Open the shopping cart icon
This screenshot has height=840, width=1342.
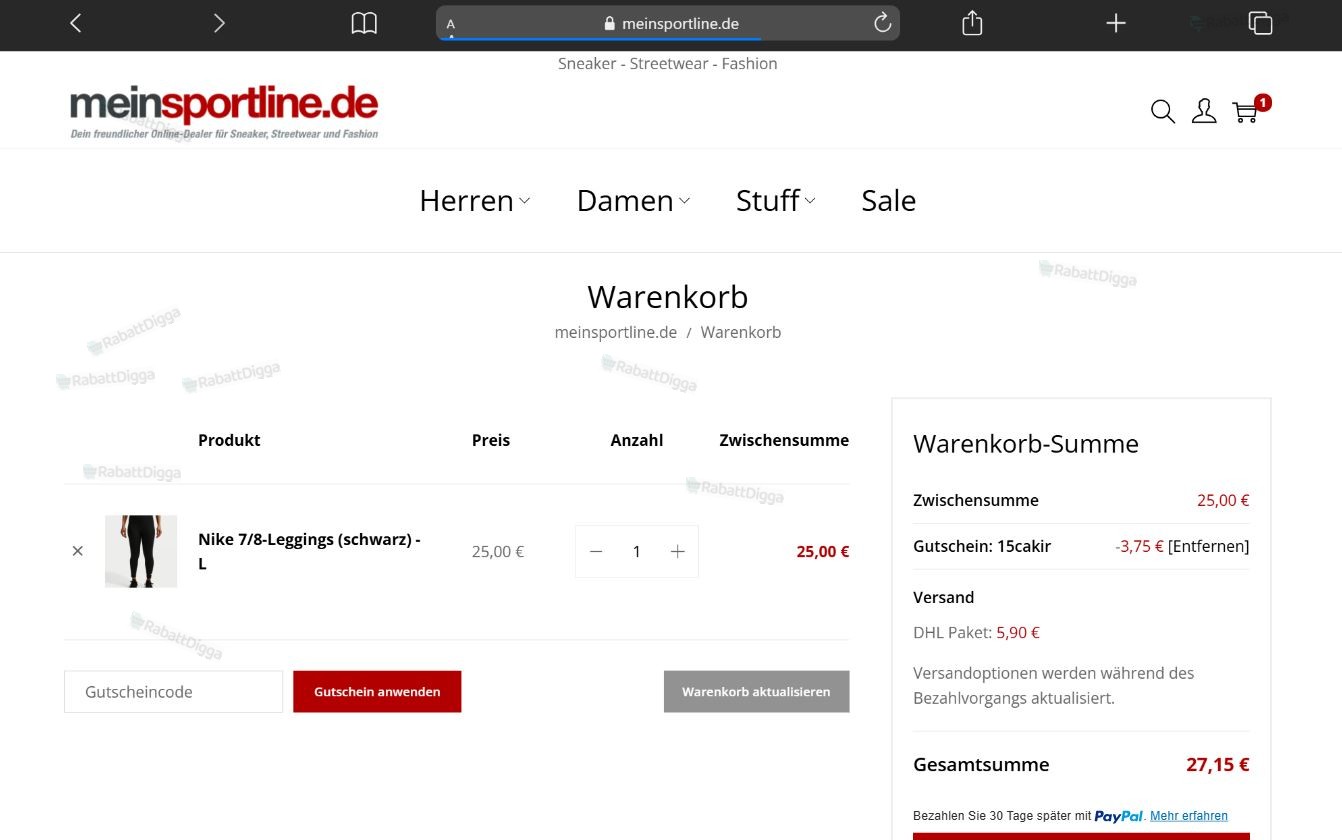coord(1246,111)
